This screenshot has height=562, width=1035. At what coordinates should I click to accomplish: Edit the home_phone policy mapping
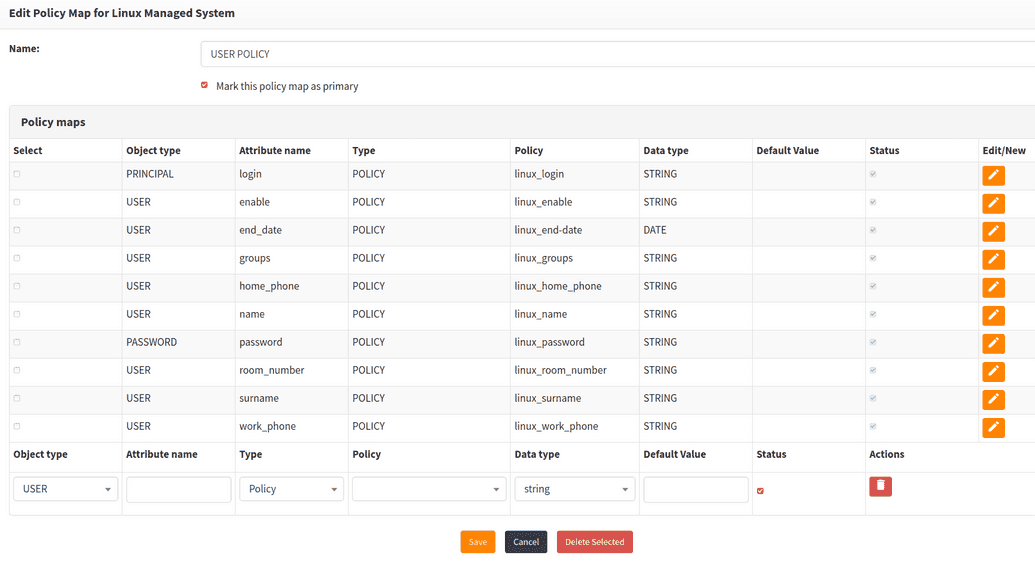pyautogui.click(x=993, y=287)
